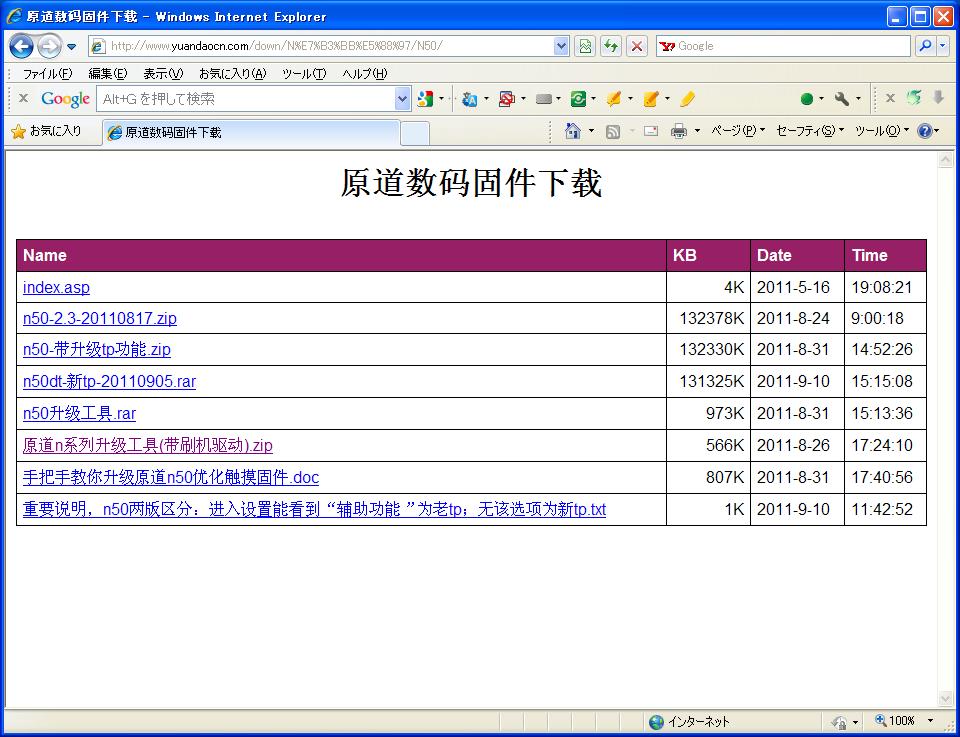Open the 表示(V) menu
This screenshot has height=737, width=960.
(163, 74)
